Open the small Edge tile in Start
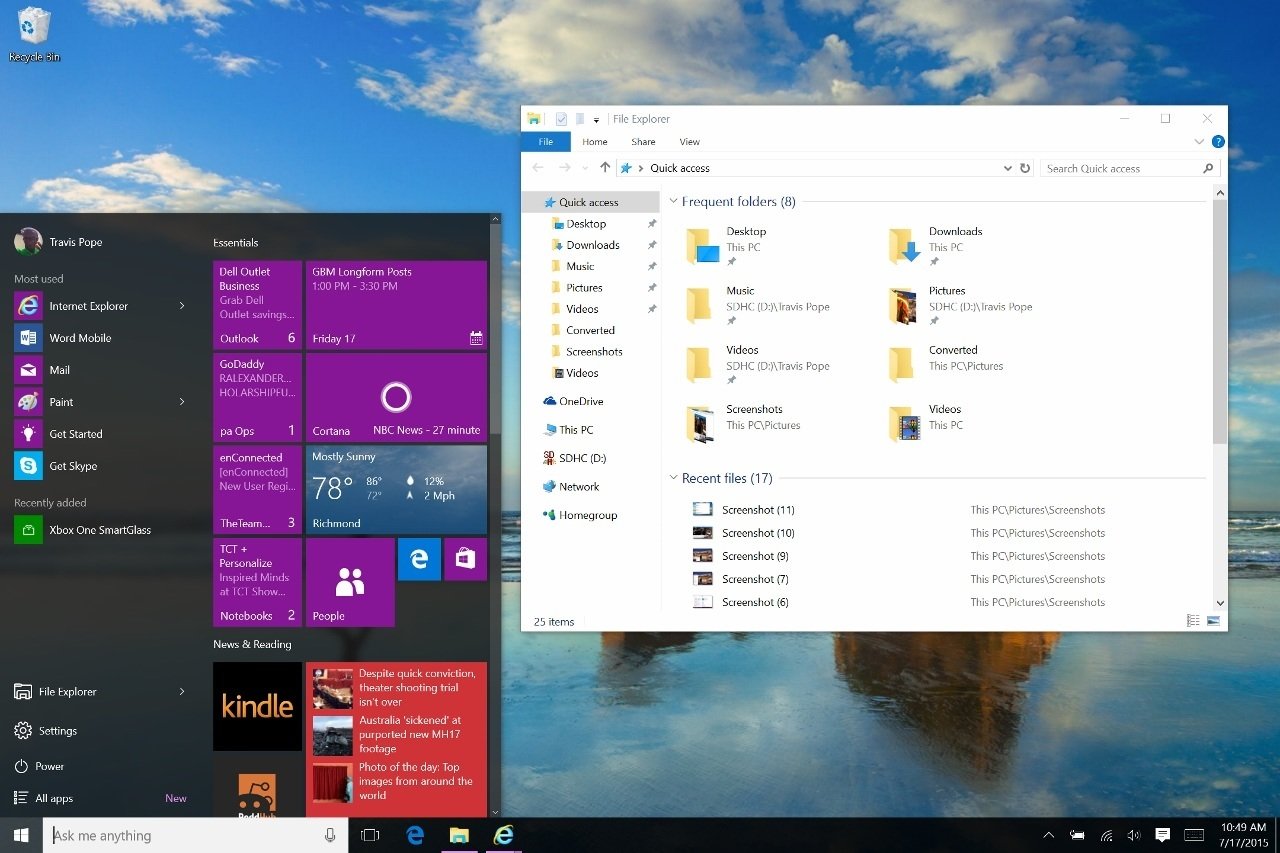The height and width of the screenshot is (853, 1280). tap(419, 559)
